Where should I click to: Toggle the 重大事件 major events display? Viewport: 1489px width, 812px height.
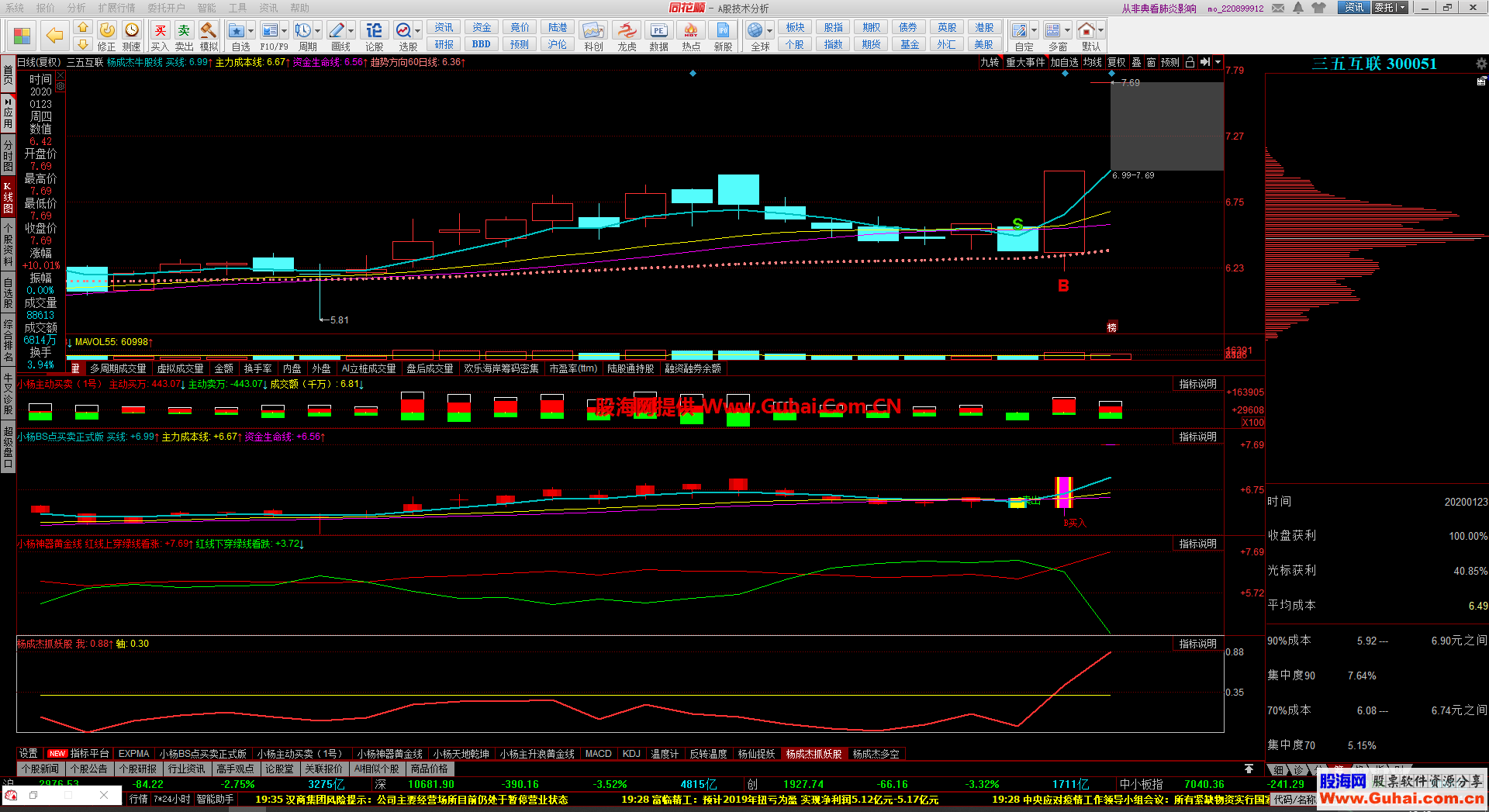click(1025, 62)
